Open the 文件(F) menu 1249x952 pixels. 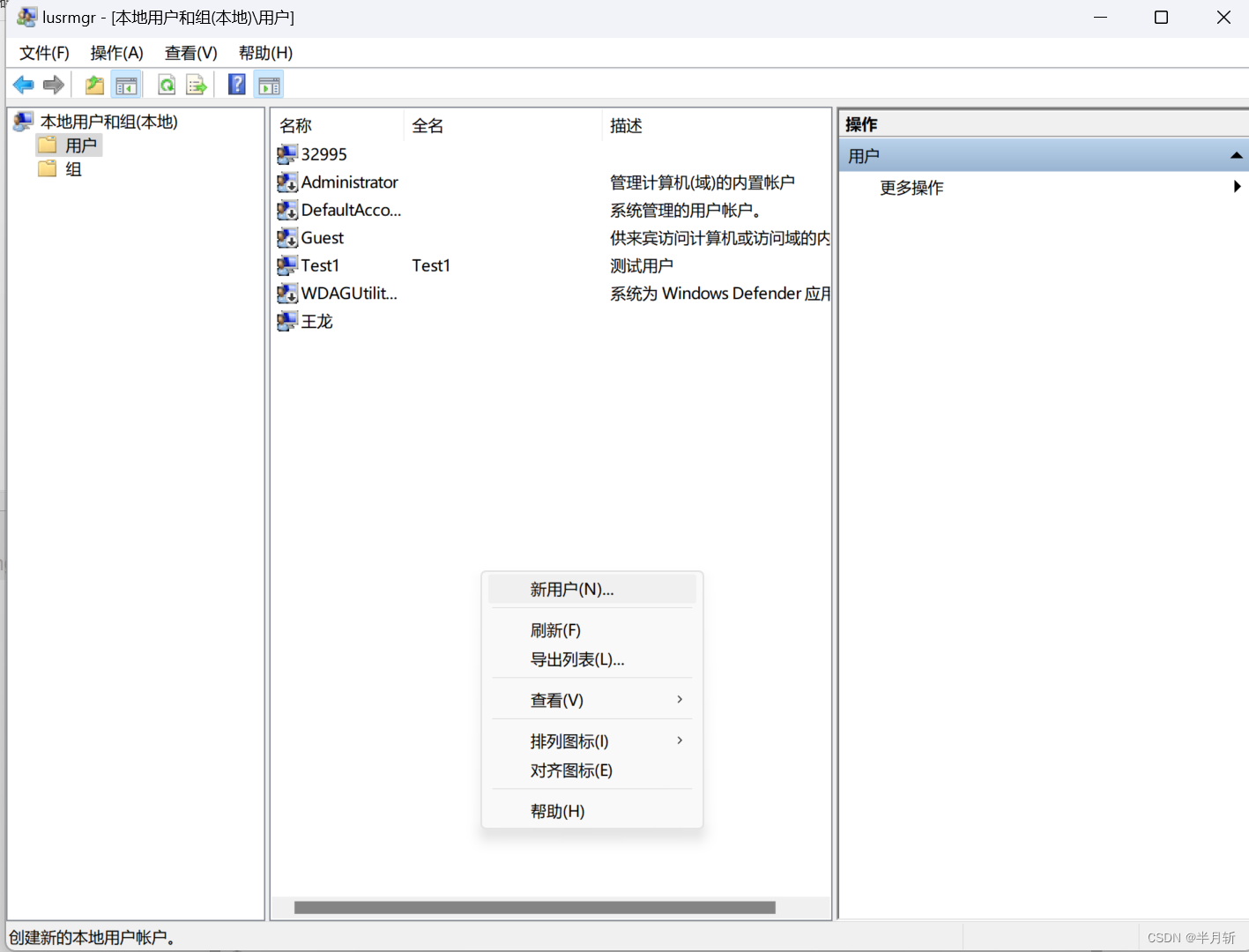tap(44, 53)
